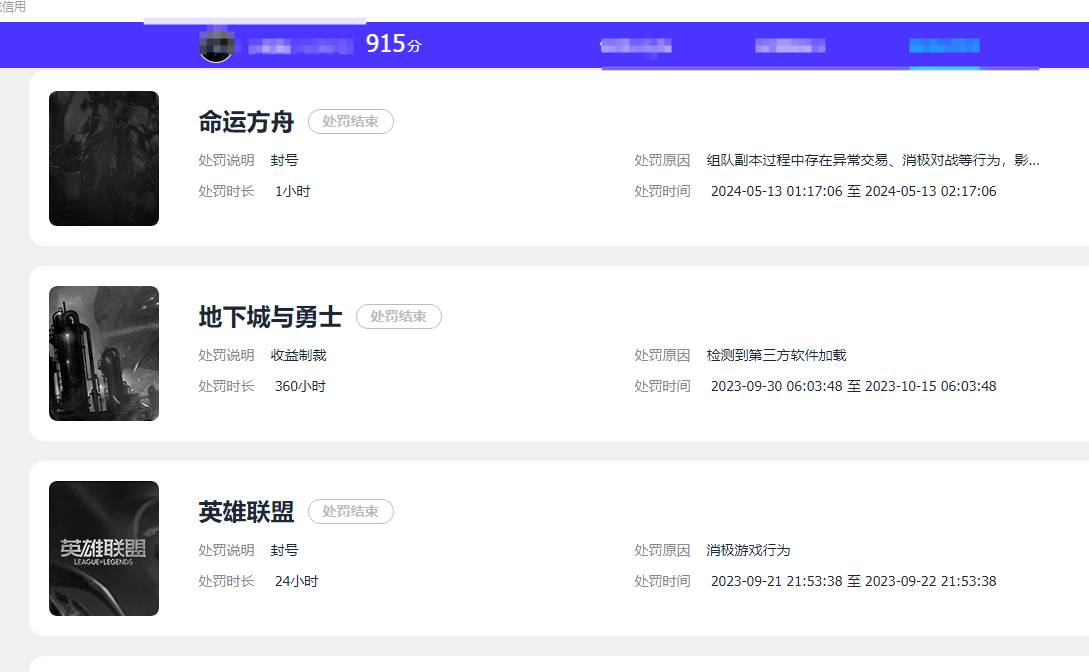
Task: Select the highlighted rightmost navigation tab
Action: coord(943,45)
